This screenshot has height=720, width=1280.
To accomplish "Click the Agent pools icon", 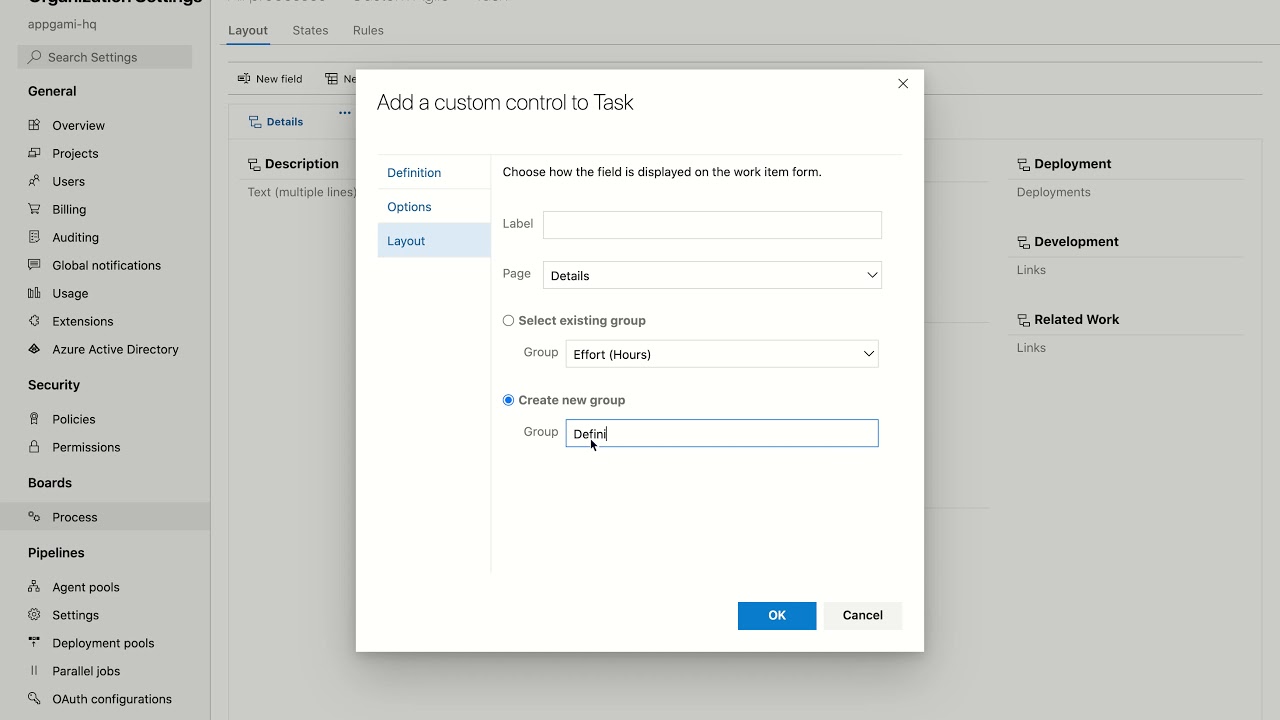I will [x=34, y=587].
